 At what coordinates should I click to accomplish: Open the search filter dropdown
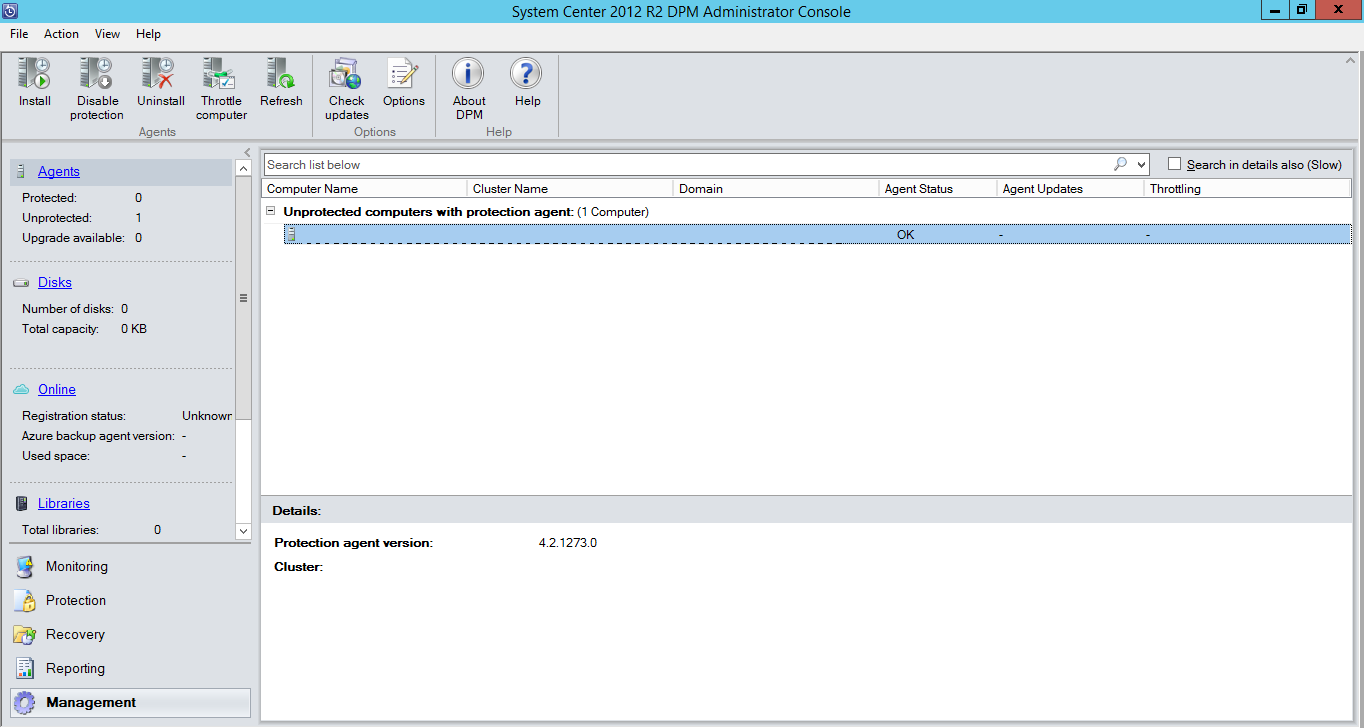click(x=1142, y=163)
